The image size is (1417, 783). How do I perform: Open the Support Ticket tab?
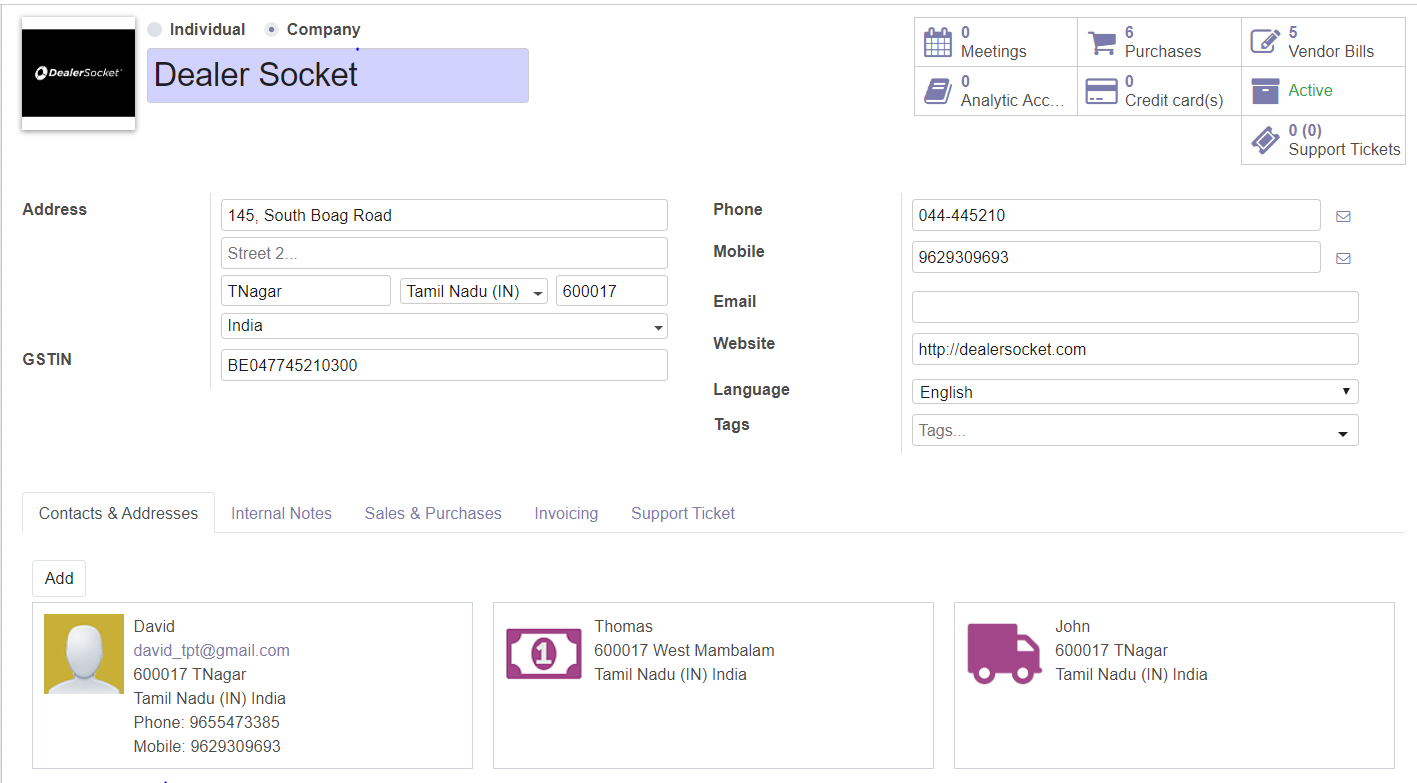click(683, 513)
